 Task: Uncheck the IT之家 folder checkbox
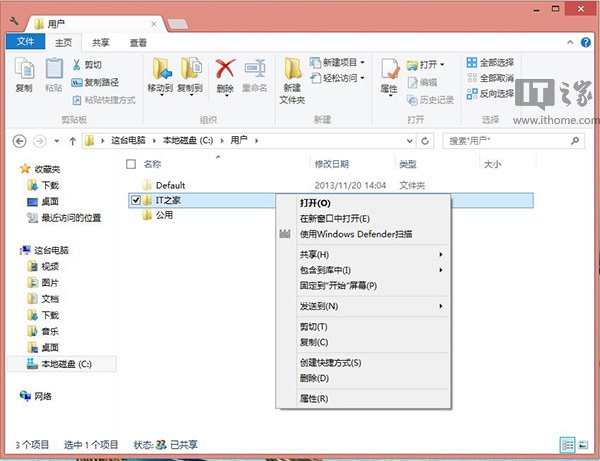(x=136, y=201)
